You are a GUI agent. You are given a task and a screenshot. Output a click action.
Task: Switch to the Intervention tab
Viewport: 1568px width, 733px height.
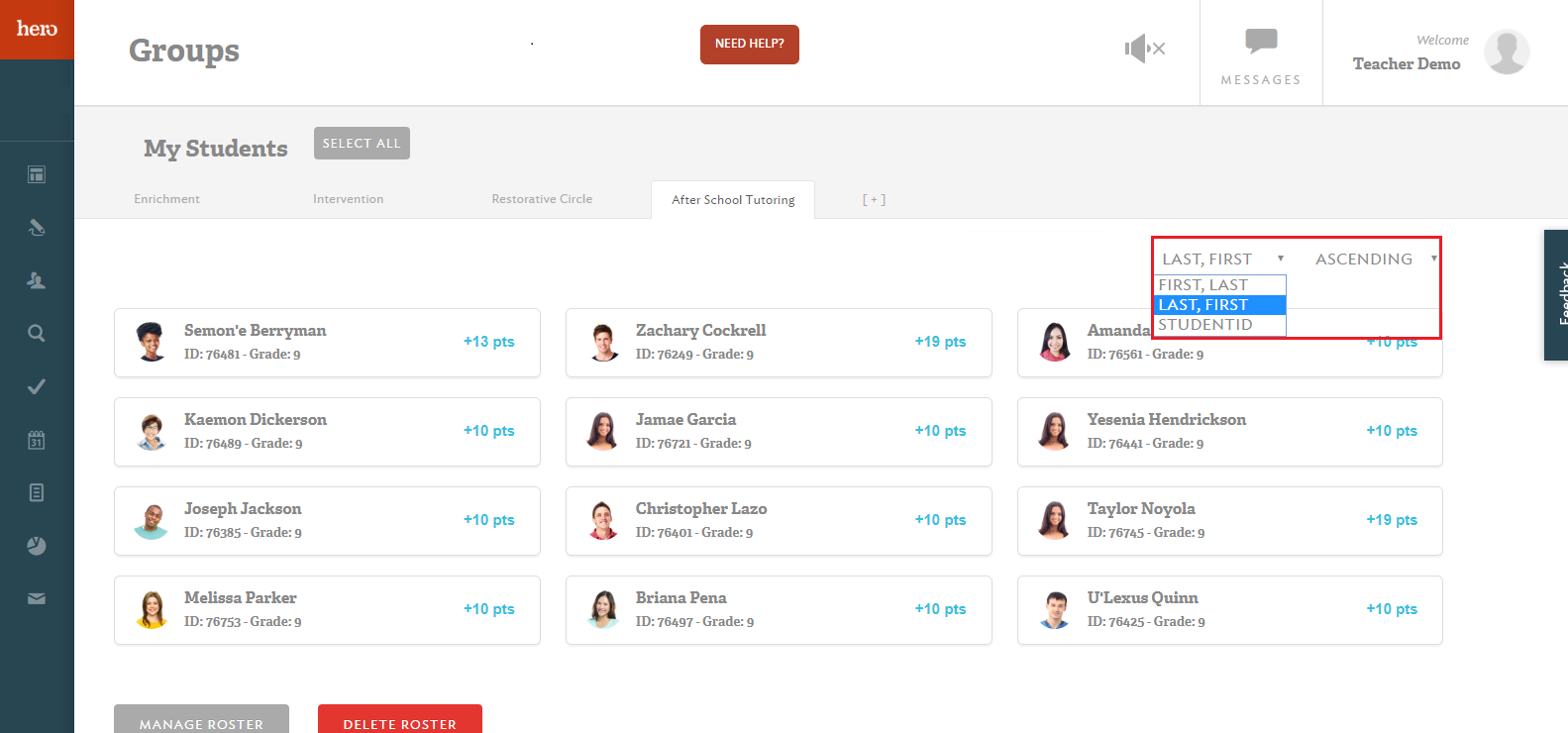[x=349, y=199]
